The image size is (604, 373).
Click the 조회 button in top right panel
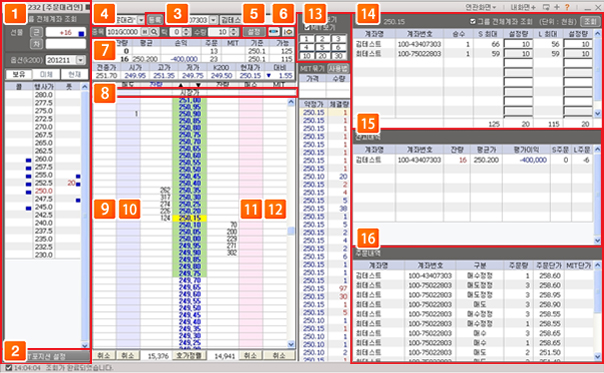tap(591, 22)
